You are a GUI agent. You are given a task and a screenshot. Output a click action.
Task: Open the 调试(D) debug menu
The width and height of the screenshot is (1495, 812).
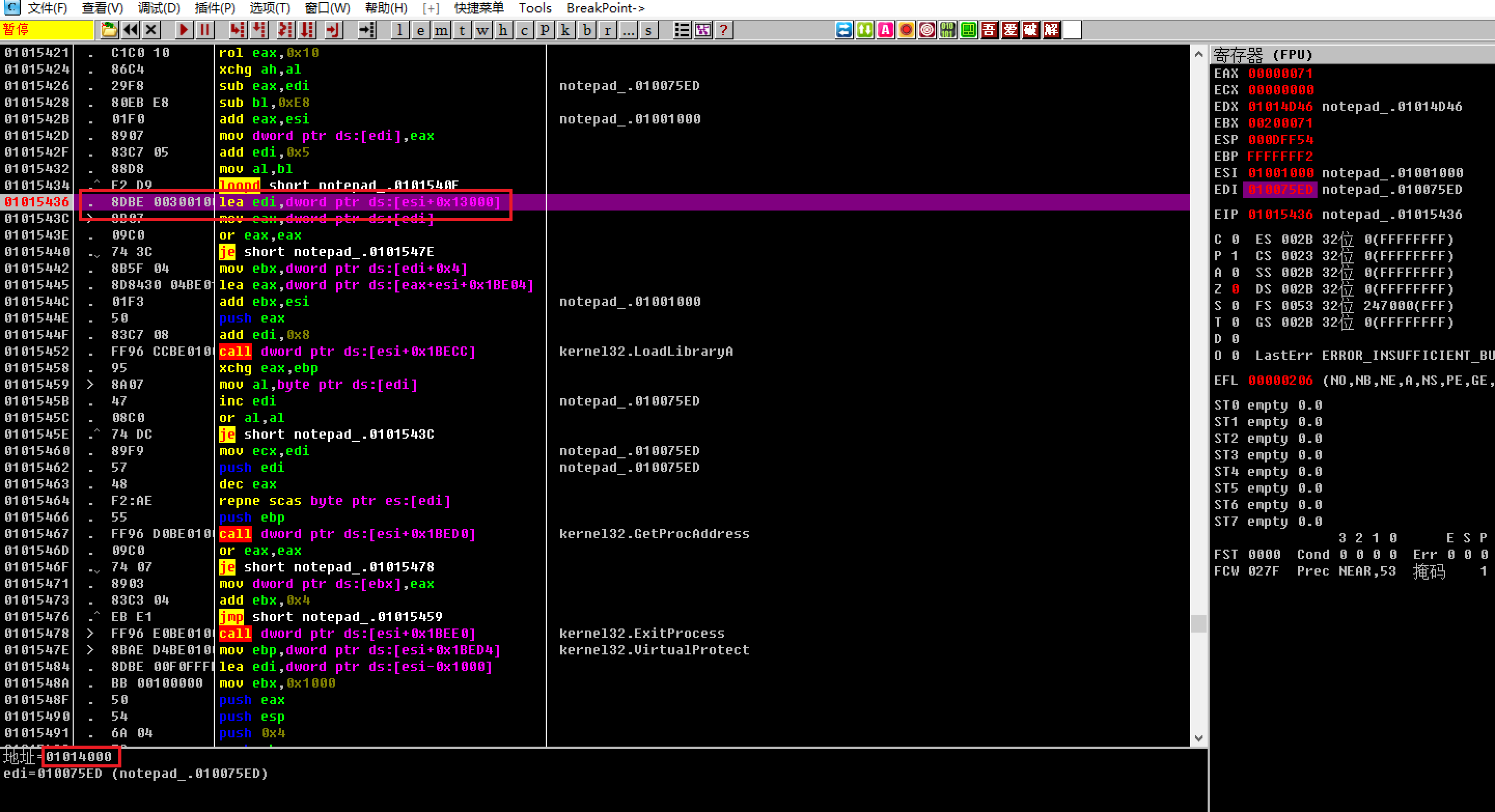click(158, 8)
